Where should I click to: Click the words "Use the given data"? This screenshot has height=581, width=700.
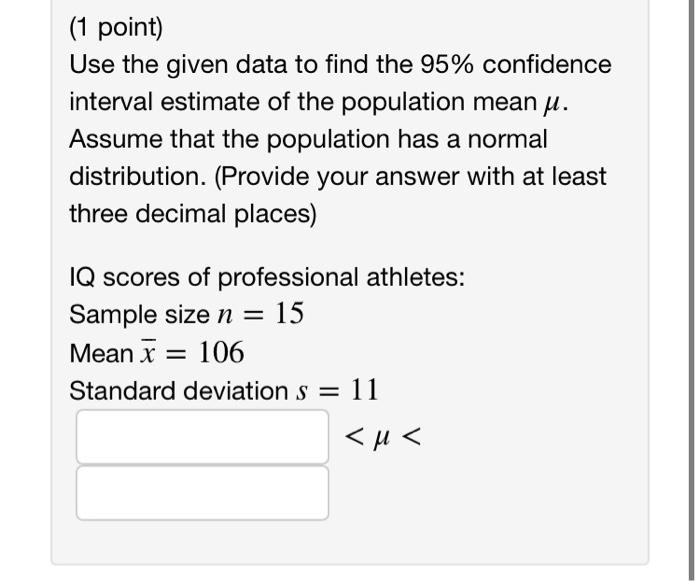tap(178, 65)
